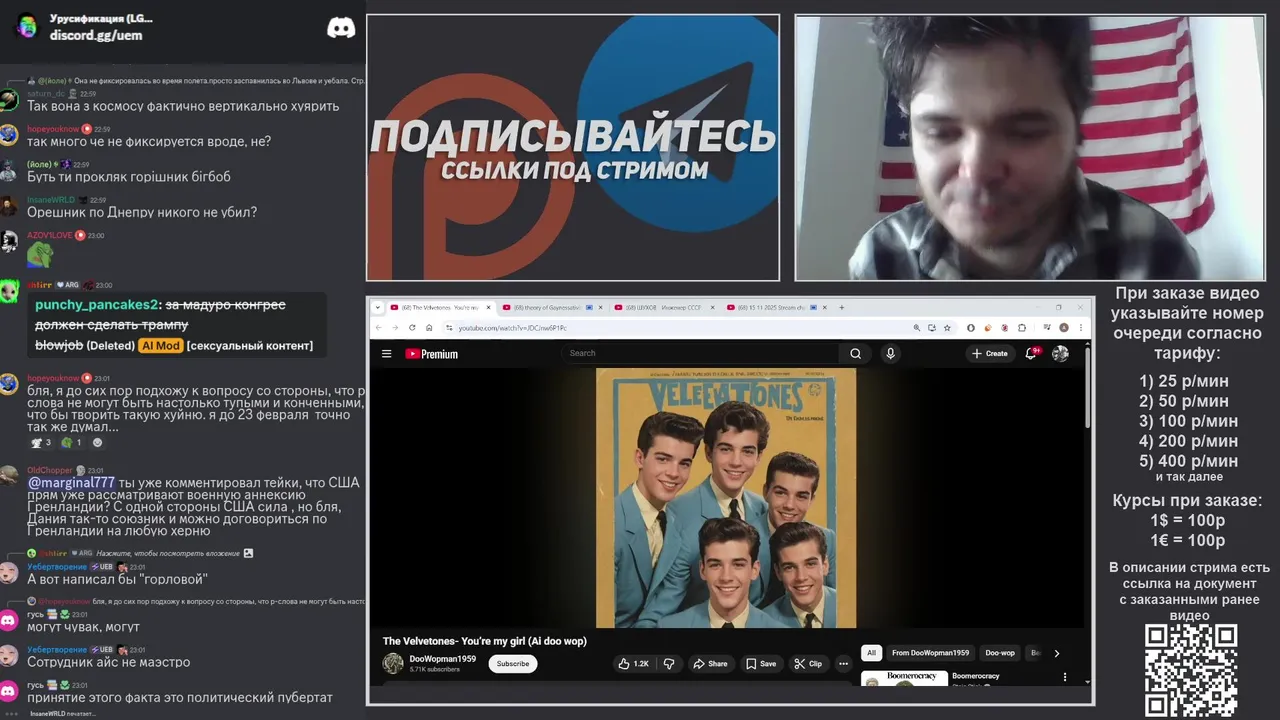Click the Discord logo in chat header
This screenshot has width=1280, height=720.
pos(341,28)
